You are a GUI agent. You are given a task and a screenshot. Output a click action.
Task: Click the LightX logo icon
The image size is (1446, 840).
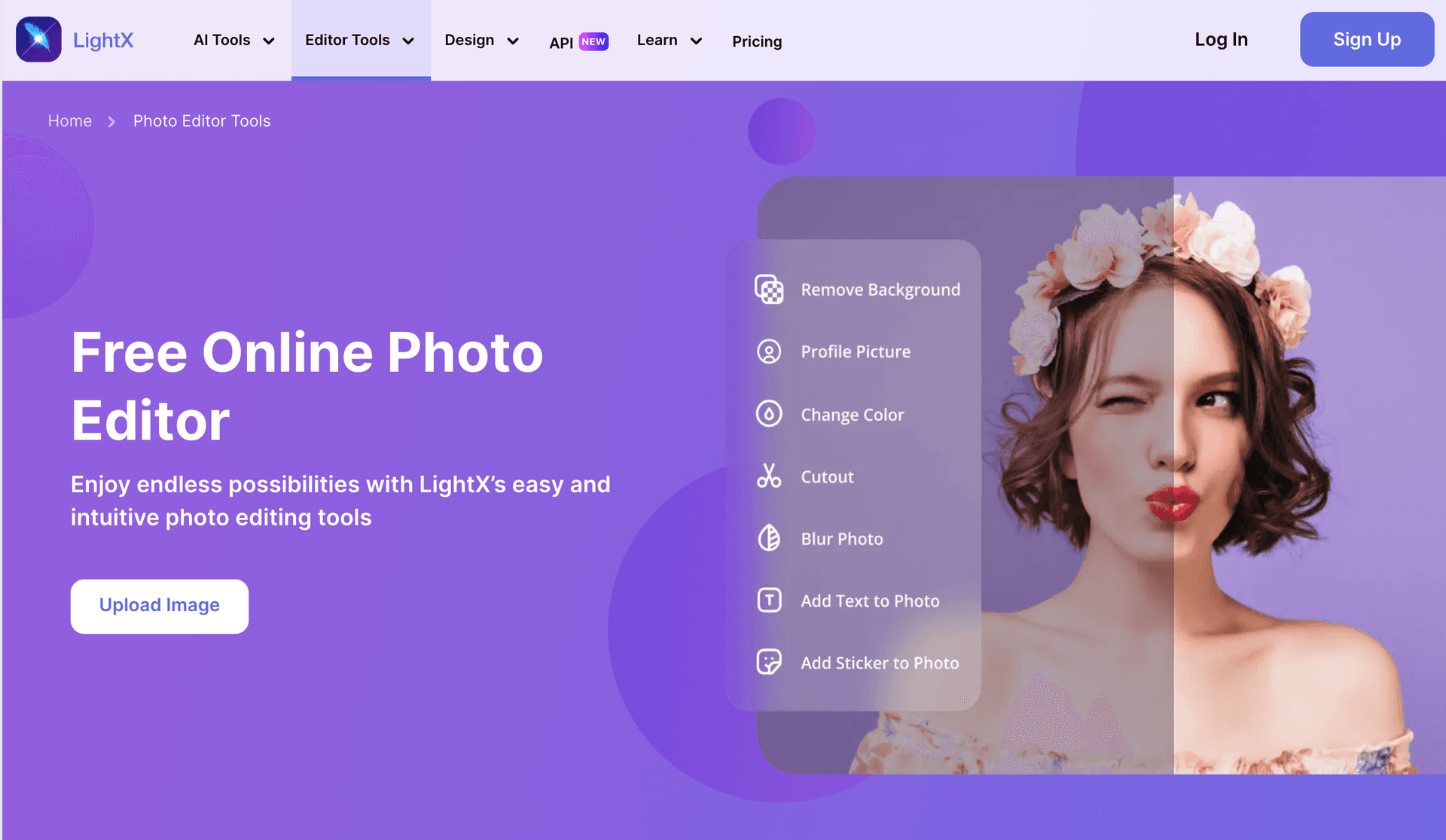point(38,40)
